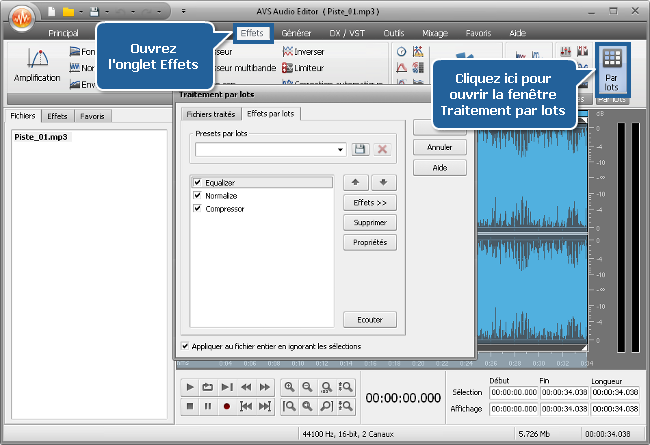Click the yellow open-folder icon
This screenshot has width=650, height=445.
coord(68,12)
